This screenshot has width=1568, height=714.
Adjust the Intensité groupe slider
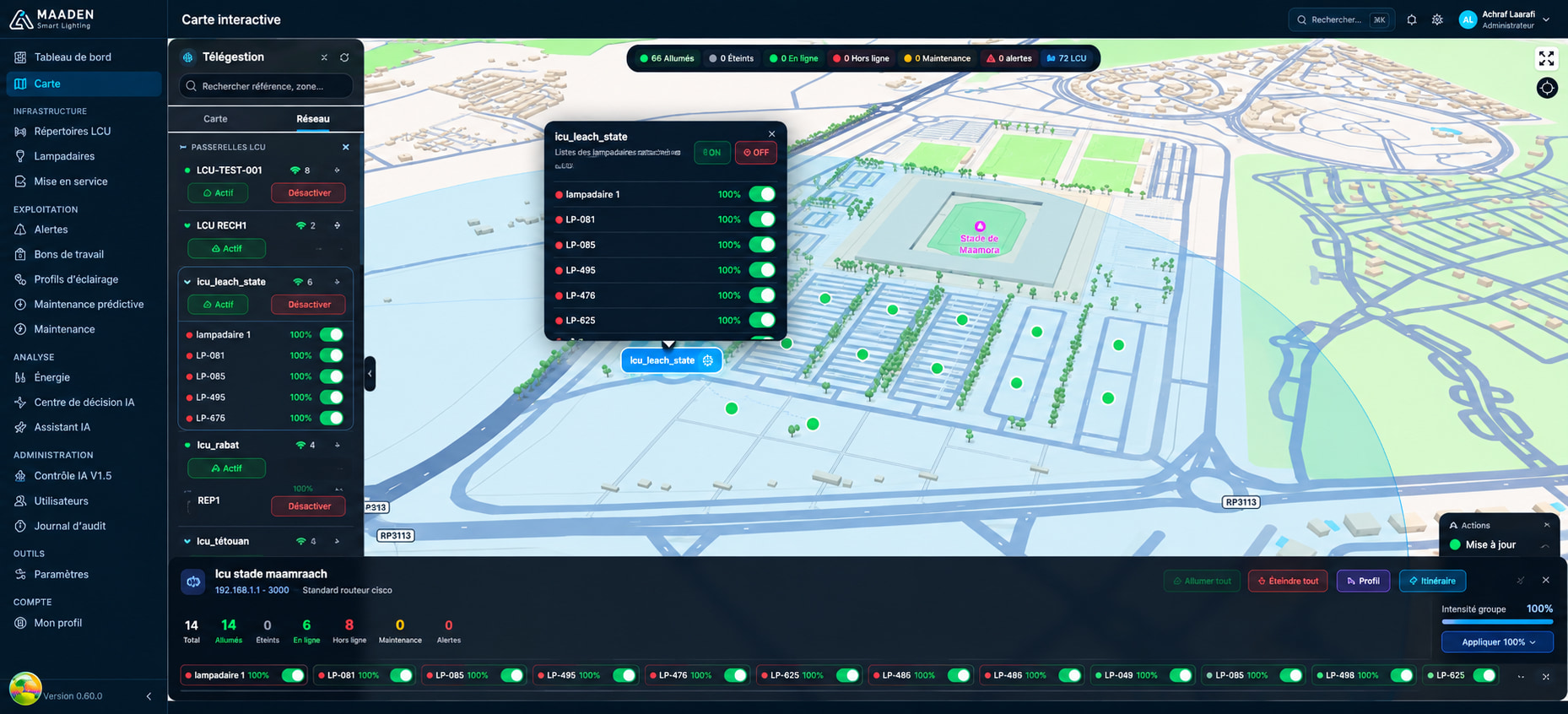point(1497,622)
